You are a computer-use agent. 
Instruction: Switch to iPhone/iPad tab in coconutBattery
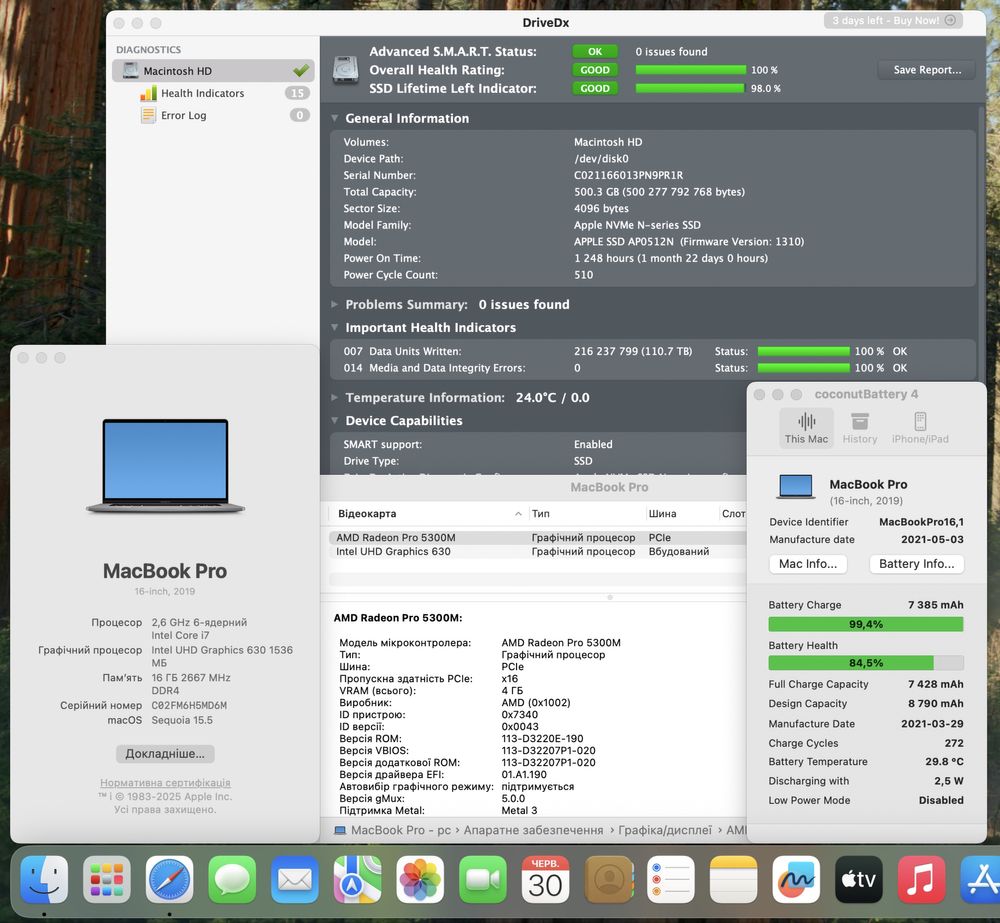click(x=920, y=427)
